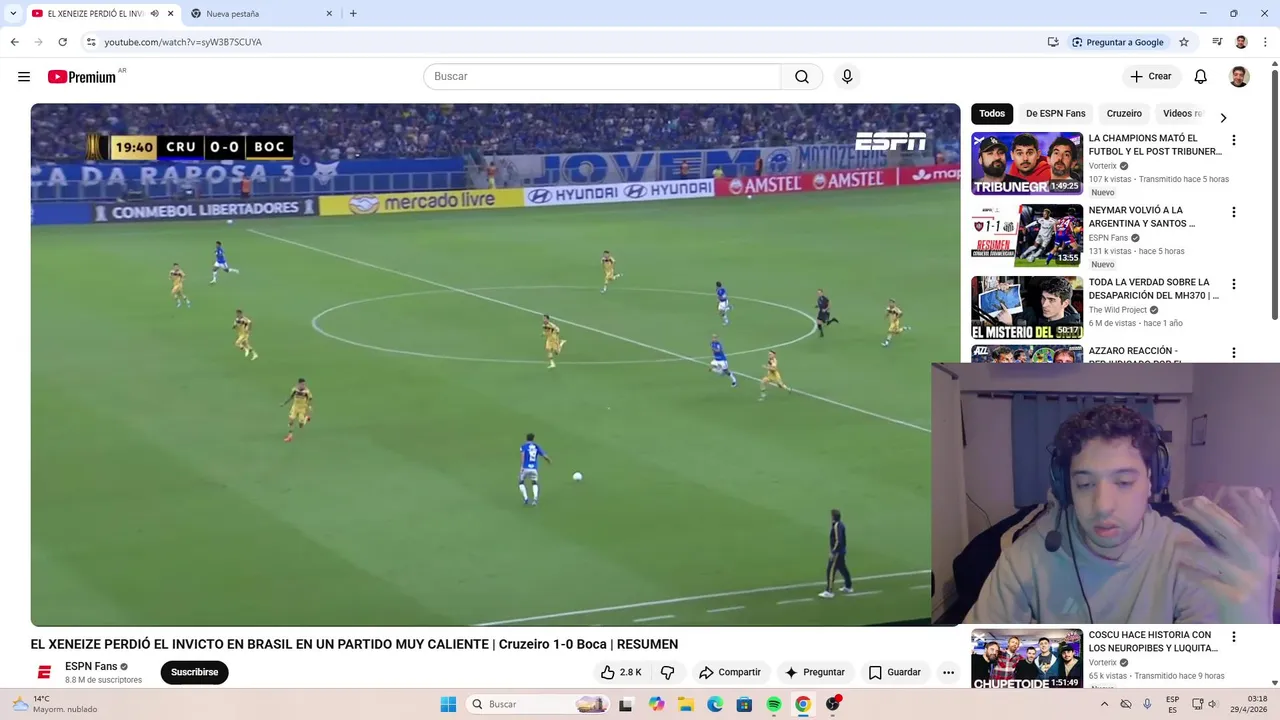Screen dimensions: 1280x720
Task: Open options menu for Vorterix Champions video
Action: click(1233, 140)
